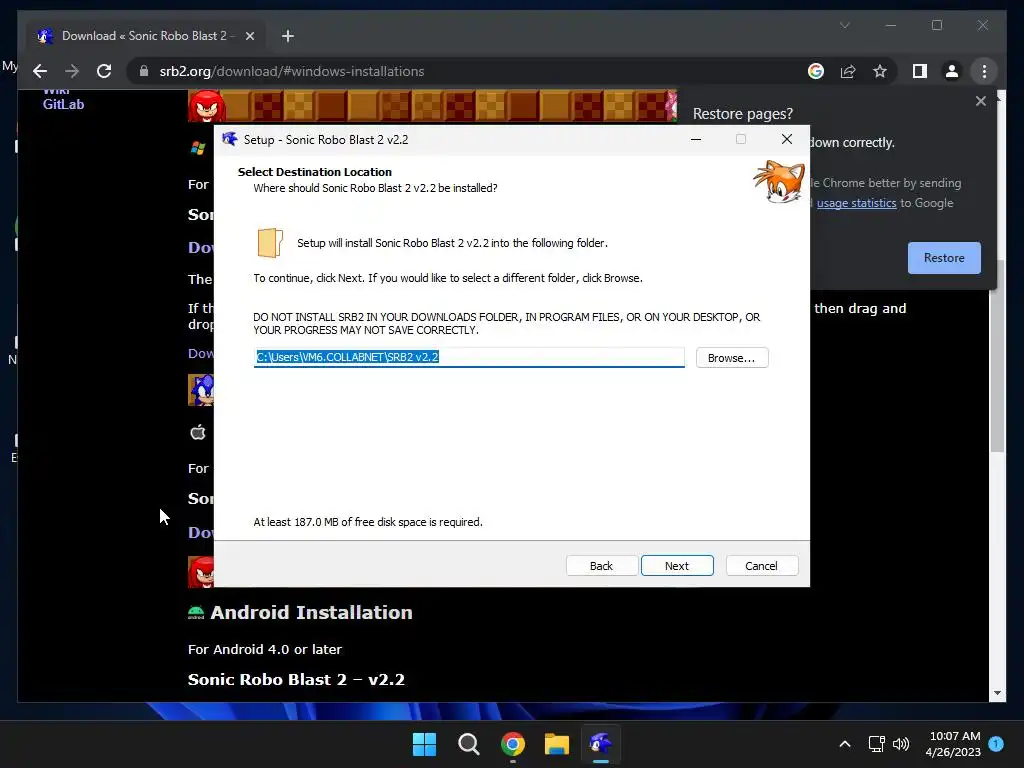Image resolution: width=1024 pixels, height=768 pixels.
Task: Click the Sonic setup taskbar icon
Action: pyautogui.click(x=601, y=744)
